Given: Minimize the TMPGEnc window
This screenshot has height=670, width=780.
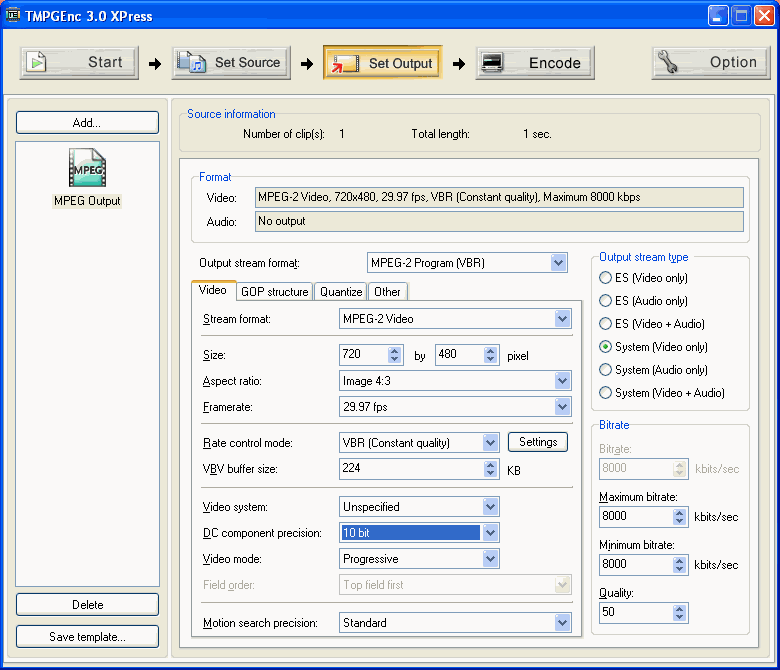Looking at the screenshot, I should pyautogui.click(x=718, y=15).
